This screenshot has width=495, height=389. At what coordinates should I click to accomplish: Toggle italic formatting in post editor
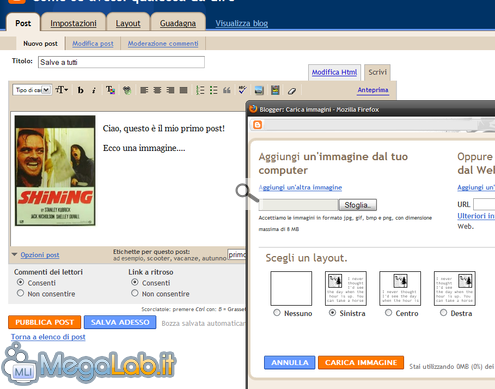coord(94,90)
